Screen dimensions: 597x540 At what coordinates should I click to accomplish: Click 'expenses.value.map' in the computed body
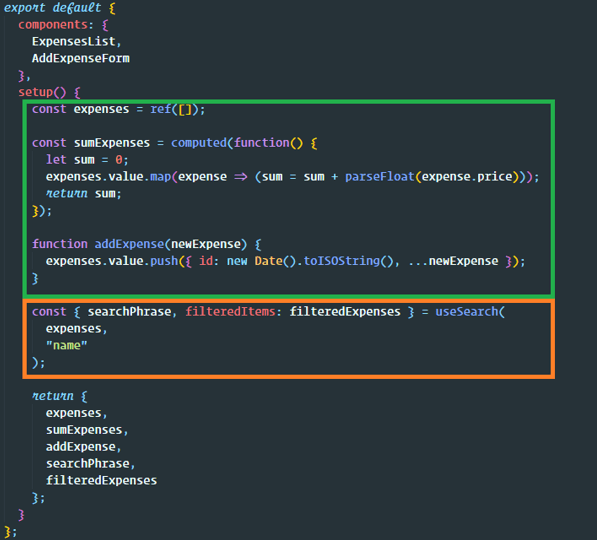(x=108, y=177)
